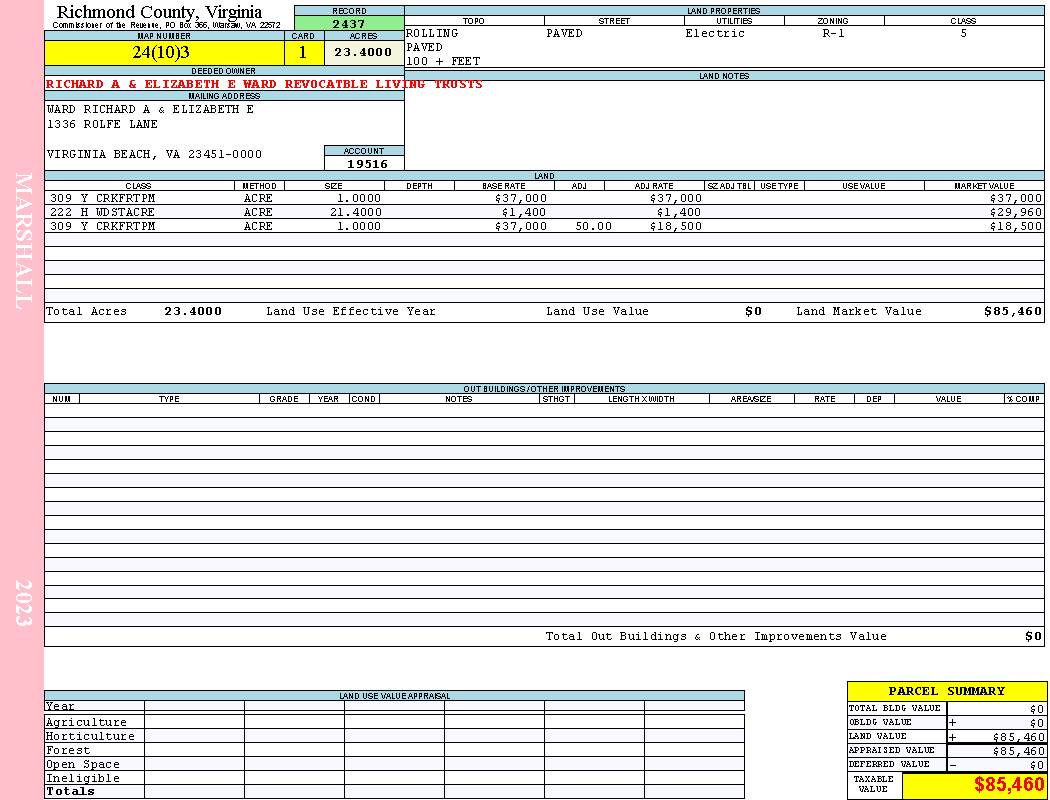1050x800 pixels.
Task: Click zoning value R-1
Action: pyautogui.click(x=834, y=33)
